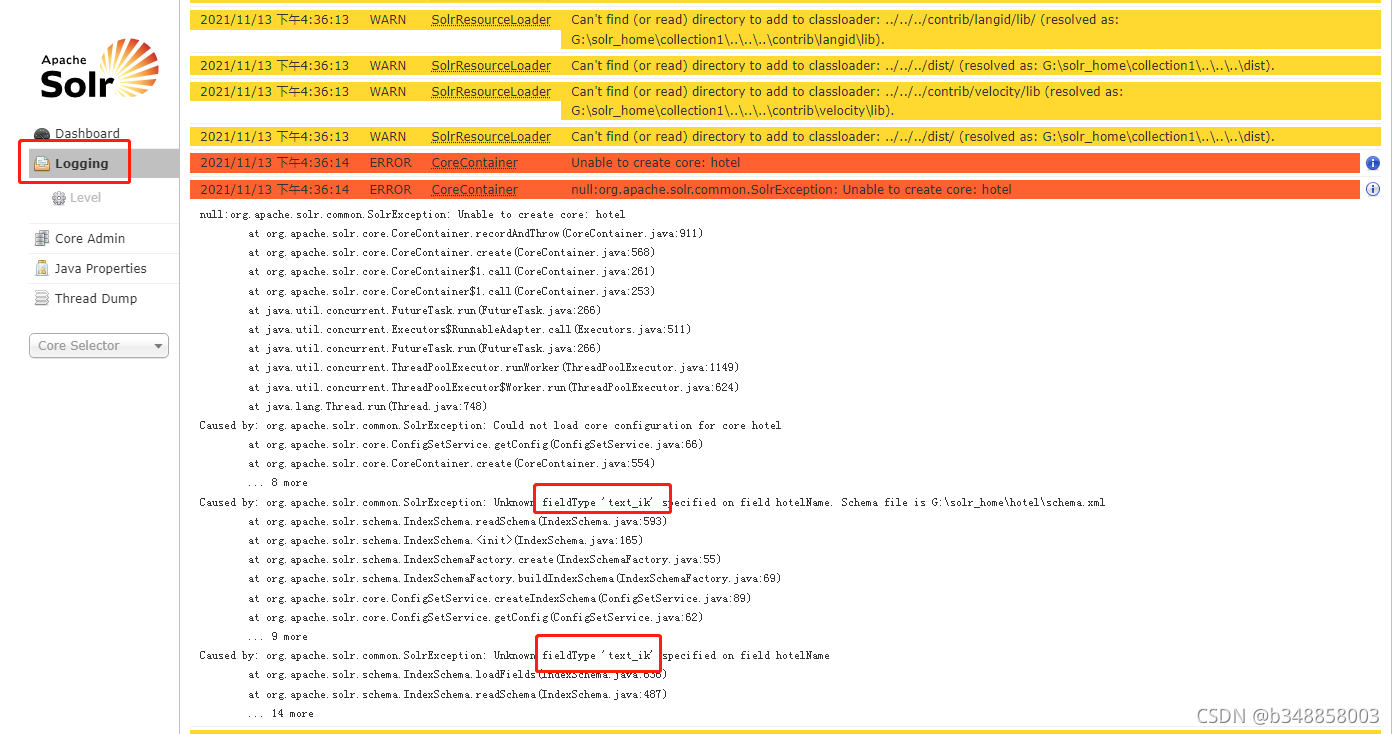Click the highlighted fieldType 'text_ik' text
The height and width of the screenshot is (734, 1394).
[602, 499]
